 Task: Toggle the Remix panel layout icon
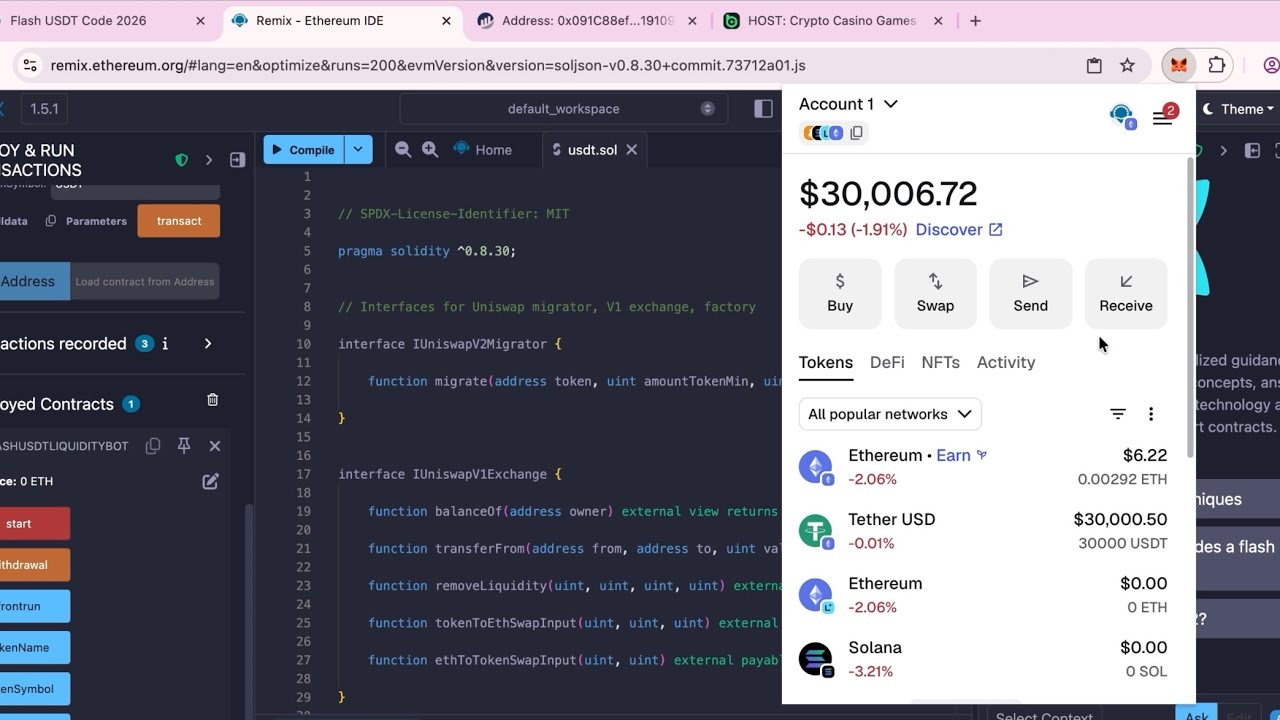[763, 109]
